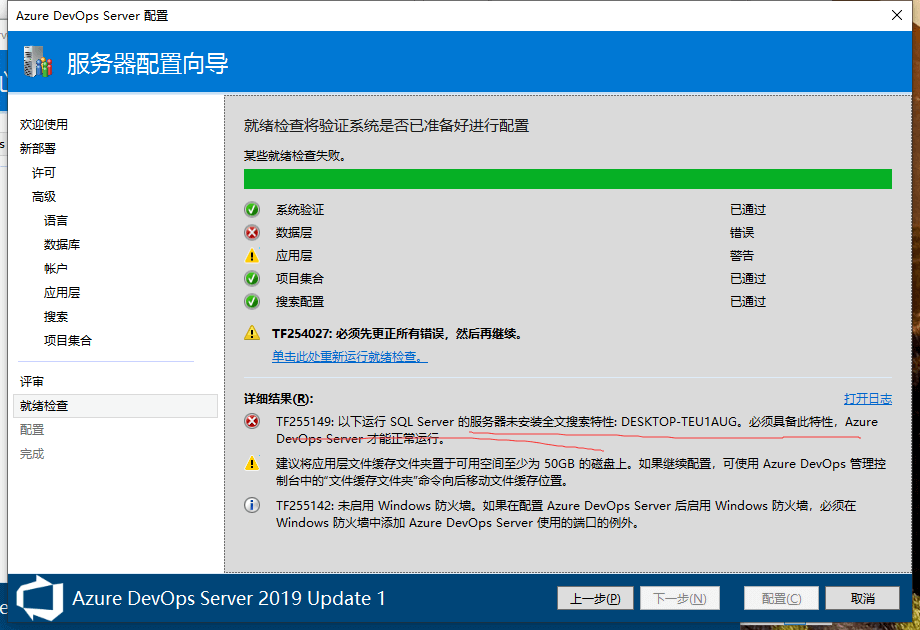Click the green check icon beside 项目集合
The height and width of the screenshot is (630, 920).
(252, 279)
